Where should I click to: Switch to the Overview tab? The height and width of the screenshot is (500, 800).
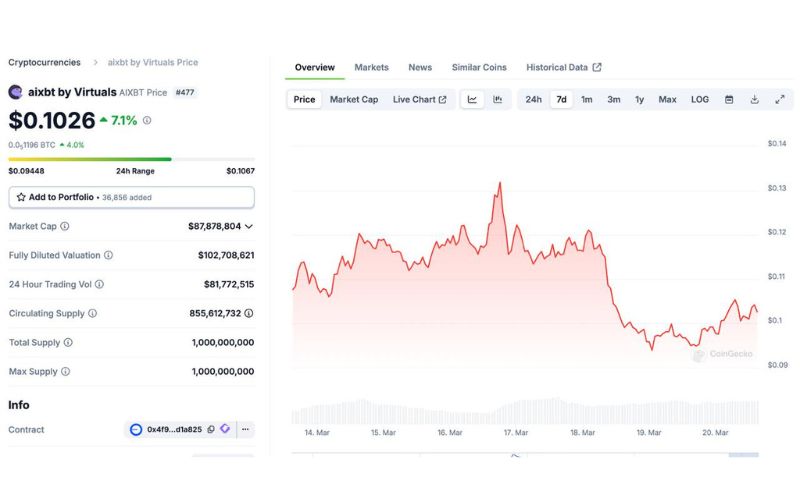[315, 67]
